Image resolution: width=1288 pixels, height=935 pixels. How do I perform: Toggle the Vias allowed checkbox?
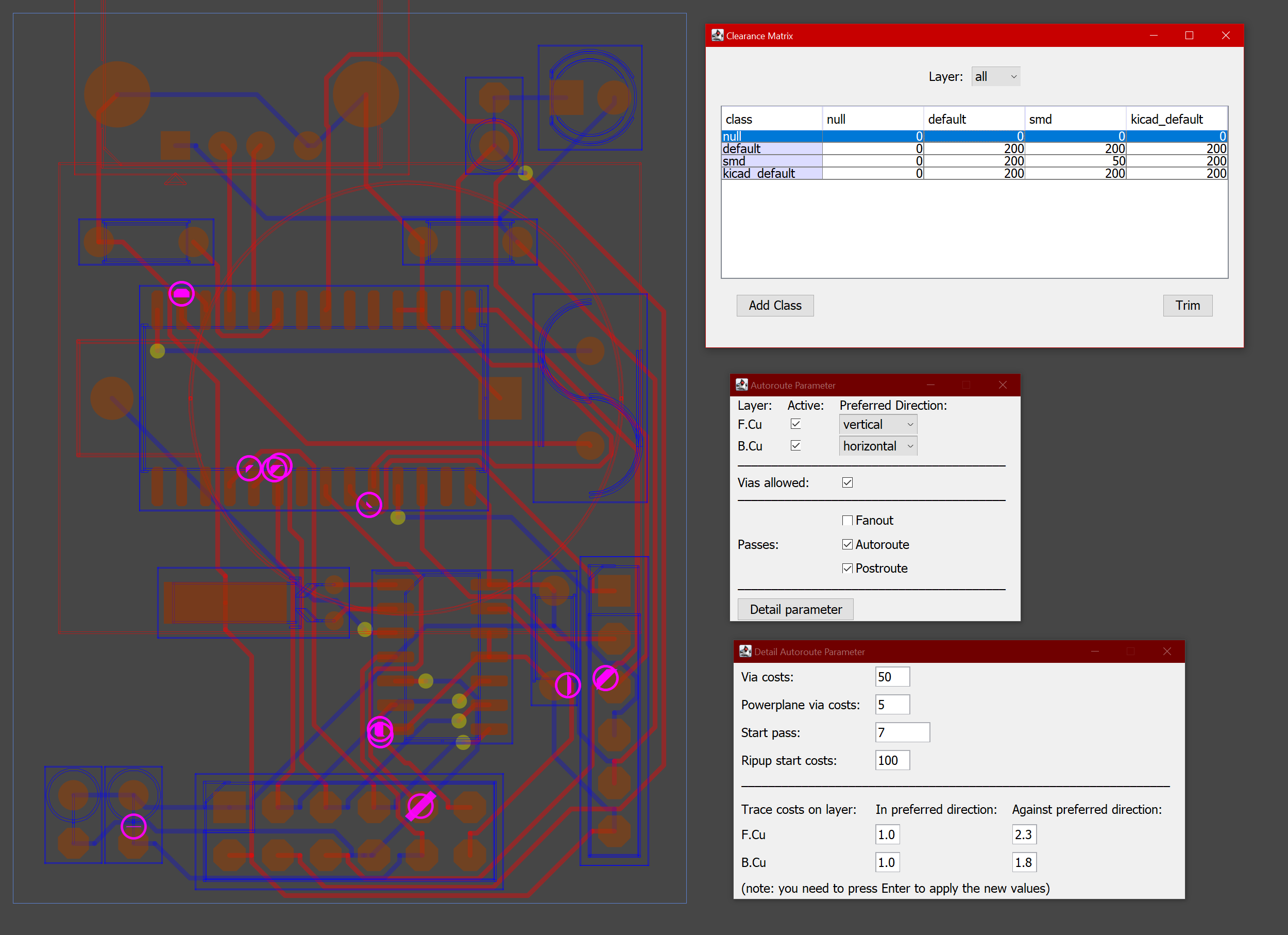847,482
